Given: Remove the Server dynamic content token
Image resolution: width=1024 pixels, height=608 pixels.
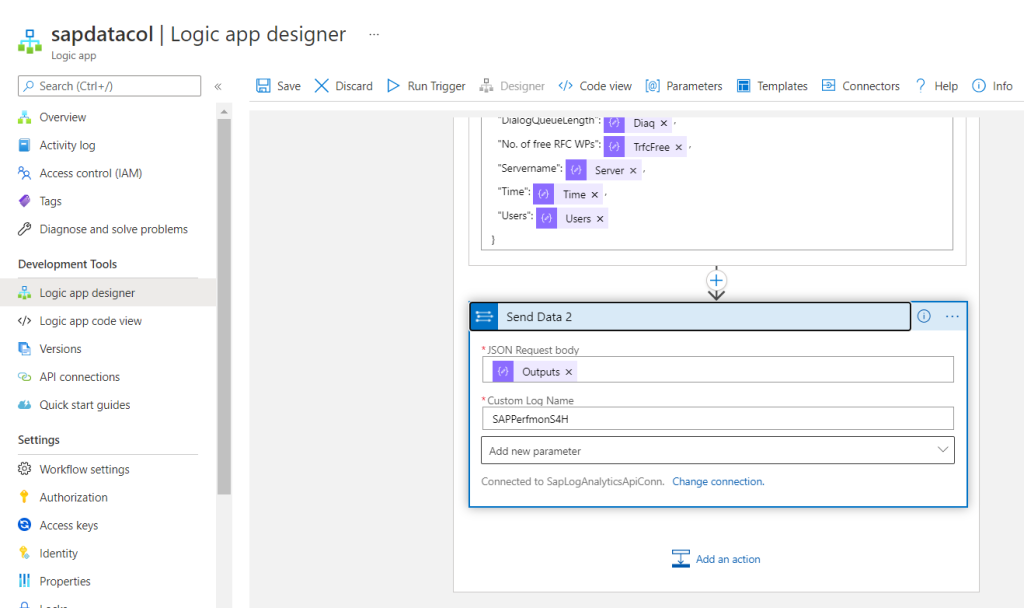Looking at the screenshot, I should pyautogui.click(x=633, y=170).
